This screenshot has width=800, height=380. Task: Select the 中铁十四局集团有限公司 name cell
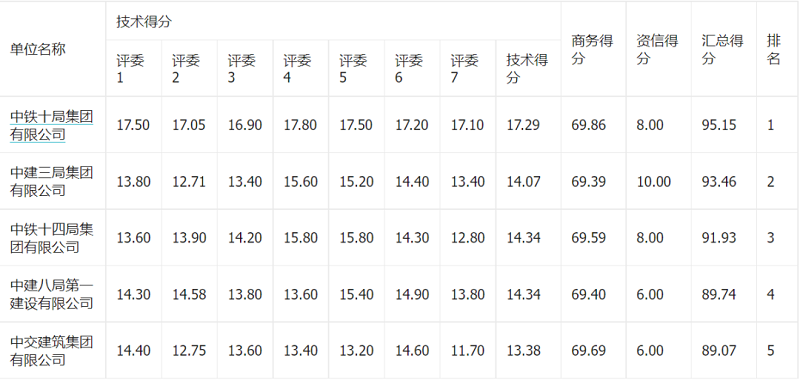click(x=52, y=238)
